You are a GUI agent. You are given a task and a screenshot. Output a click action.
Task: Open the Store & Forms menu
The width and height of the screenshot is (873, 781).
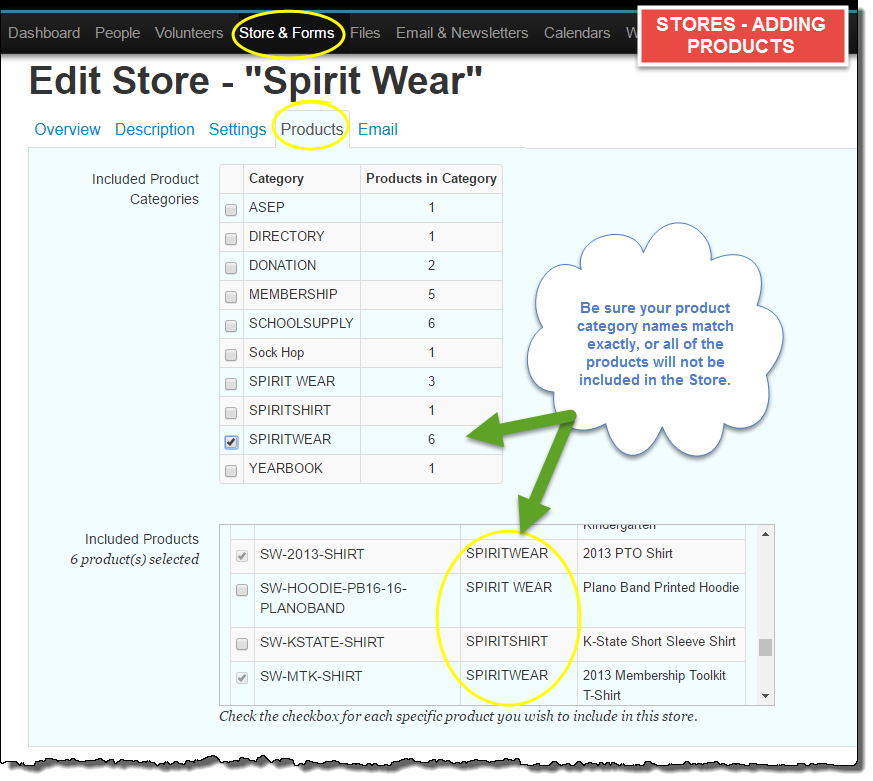click(287, 33)
